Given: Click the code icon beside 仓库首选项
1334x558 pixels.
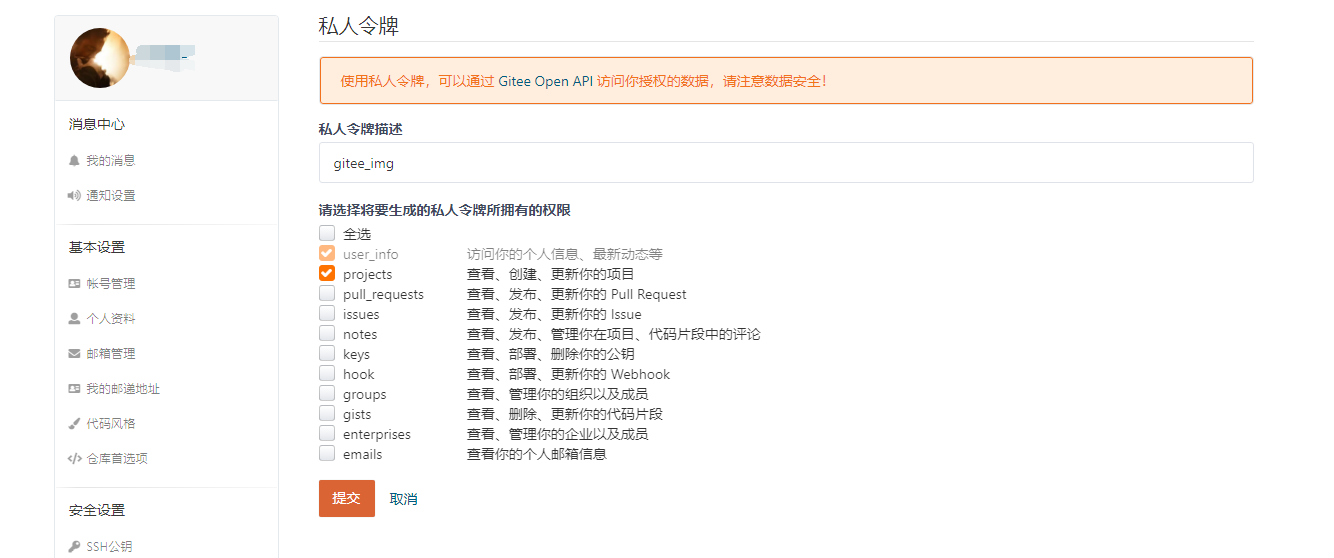Looking at the screenshot, I should click(x=74, y=459).
